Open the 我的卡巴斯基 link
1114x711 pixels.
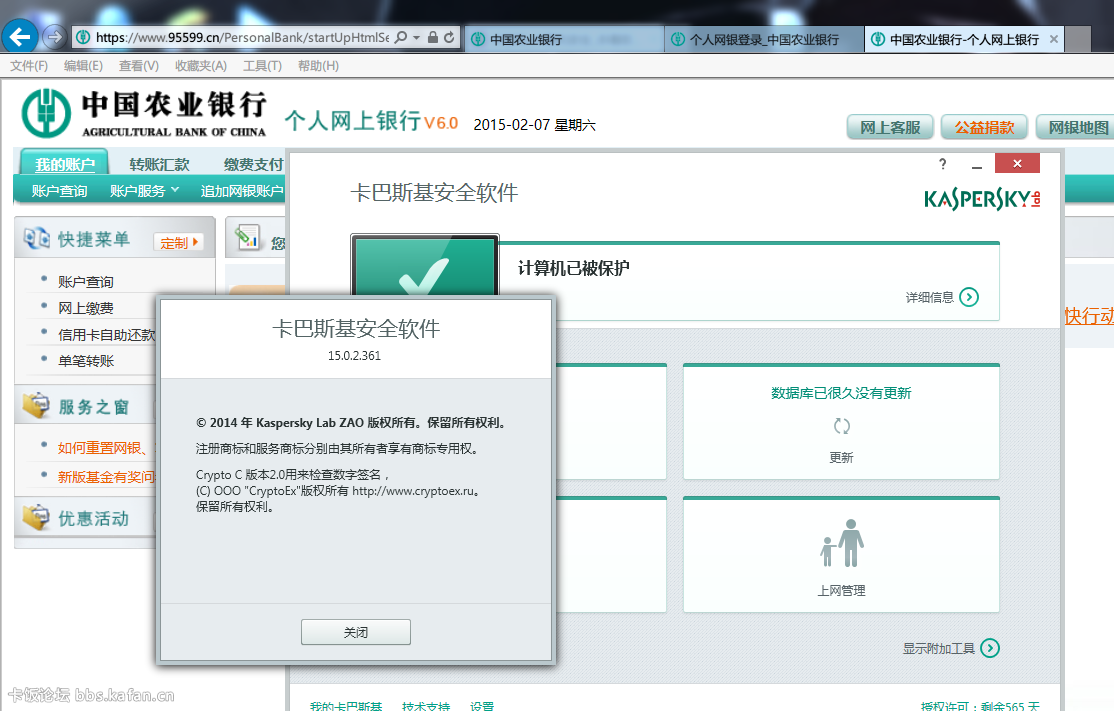346,705
